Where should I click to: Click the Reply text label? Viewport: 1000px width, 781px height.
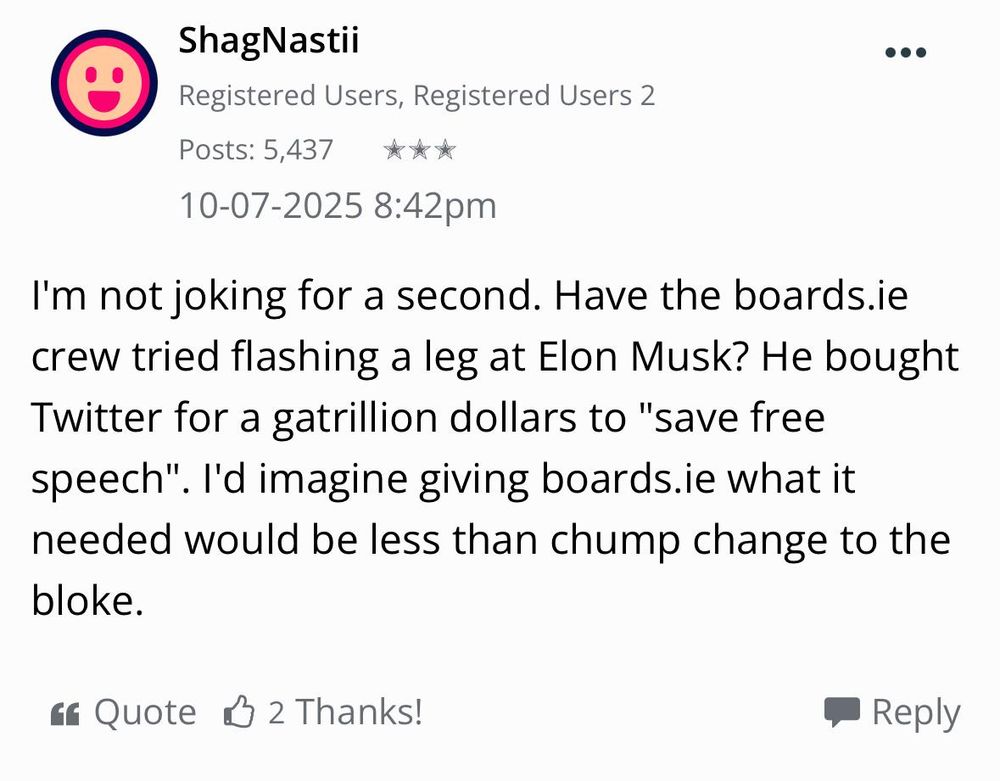pos(916,713)
